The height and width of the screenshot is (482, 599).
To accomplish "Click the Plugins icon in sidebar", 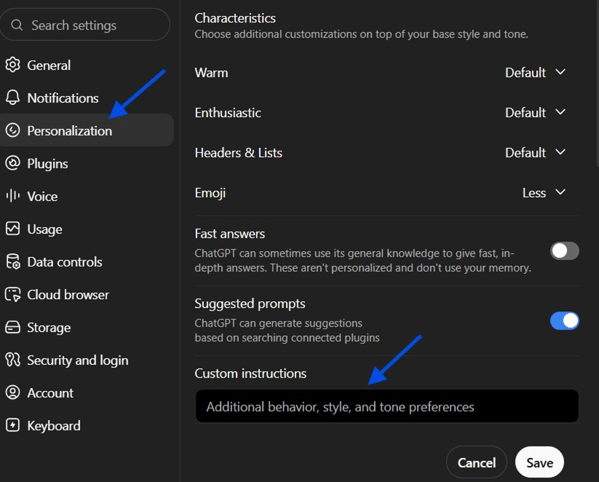I will click(13, 163).
